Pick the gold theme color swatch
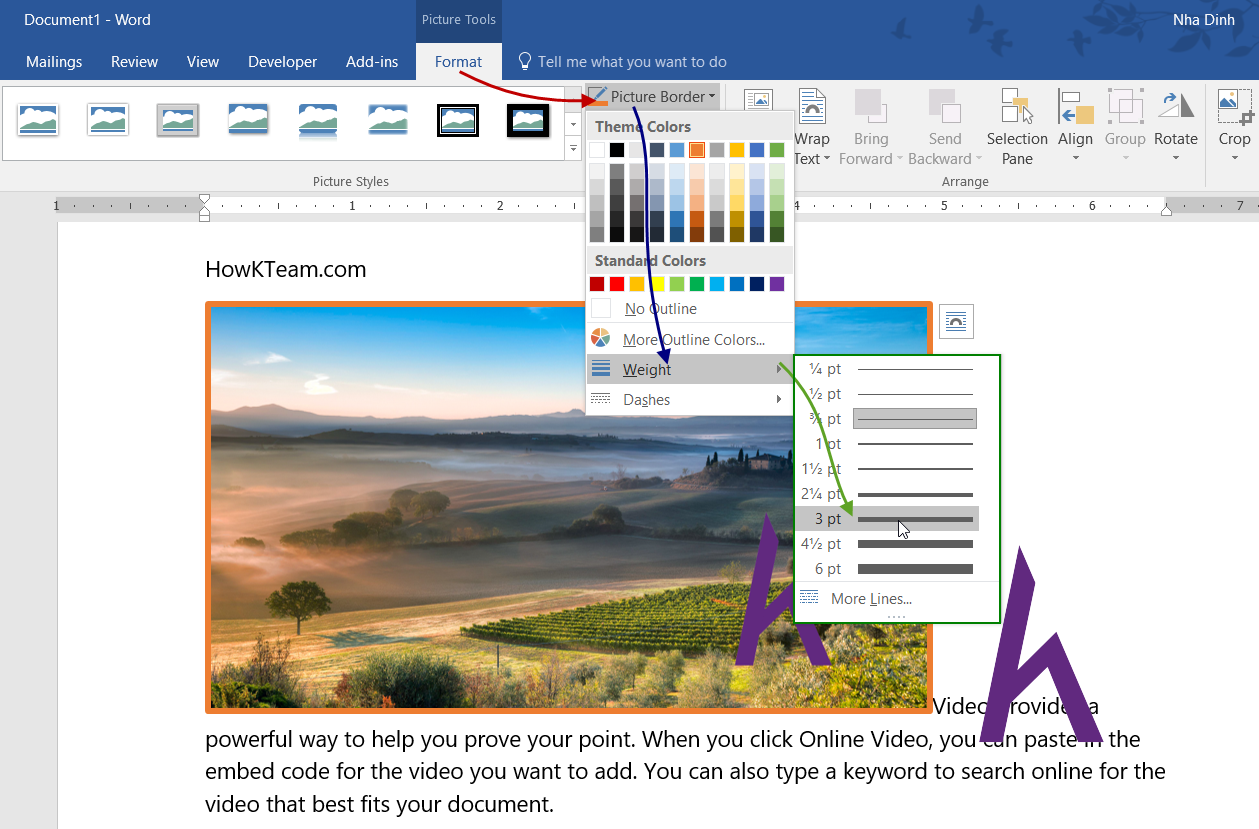The height and width of the screenshot is (829, 1259). click(737, 150)
